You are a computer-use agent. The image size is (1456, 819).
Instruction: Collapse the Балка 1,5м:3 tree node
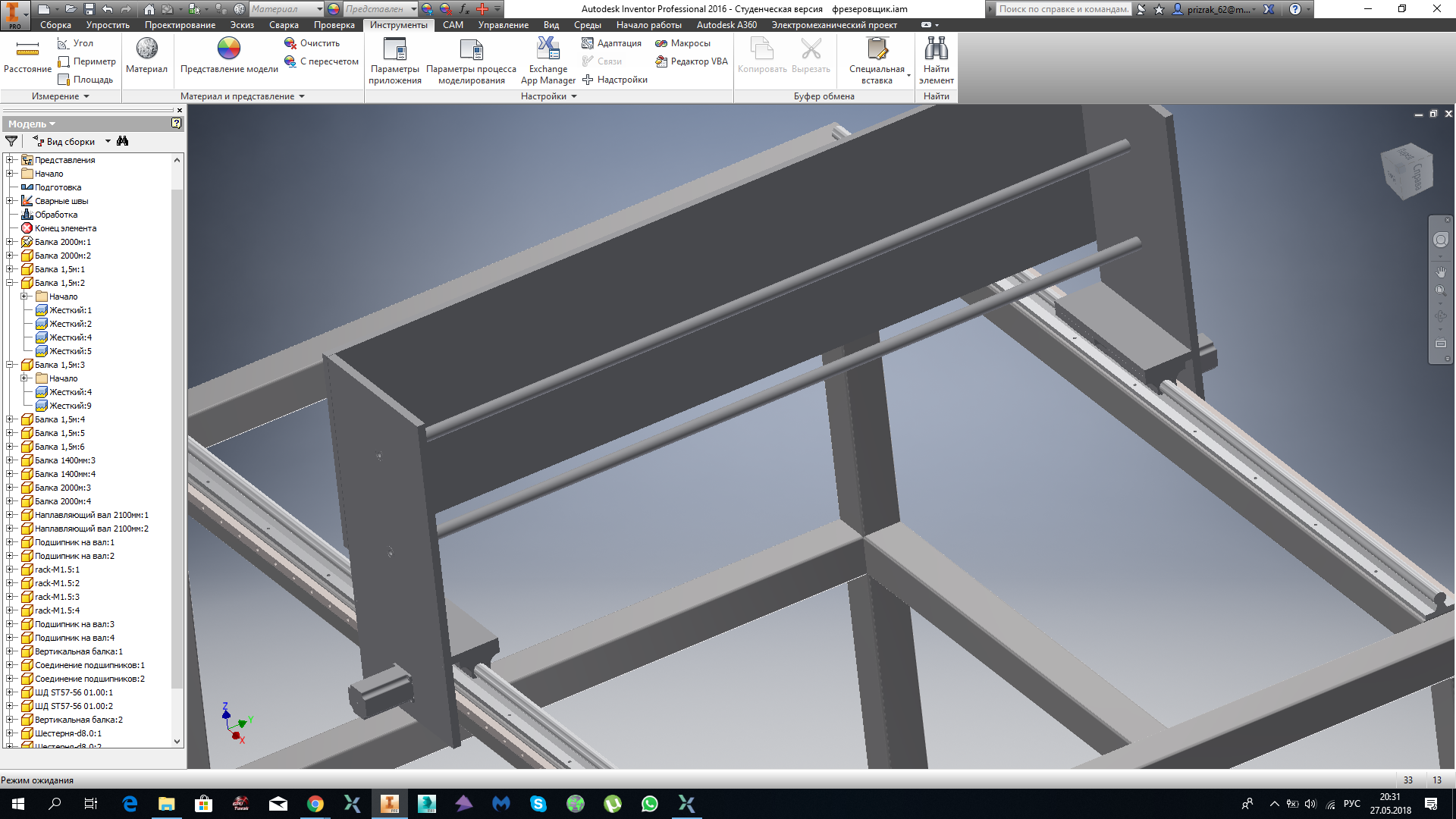[10, 365]
